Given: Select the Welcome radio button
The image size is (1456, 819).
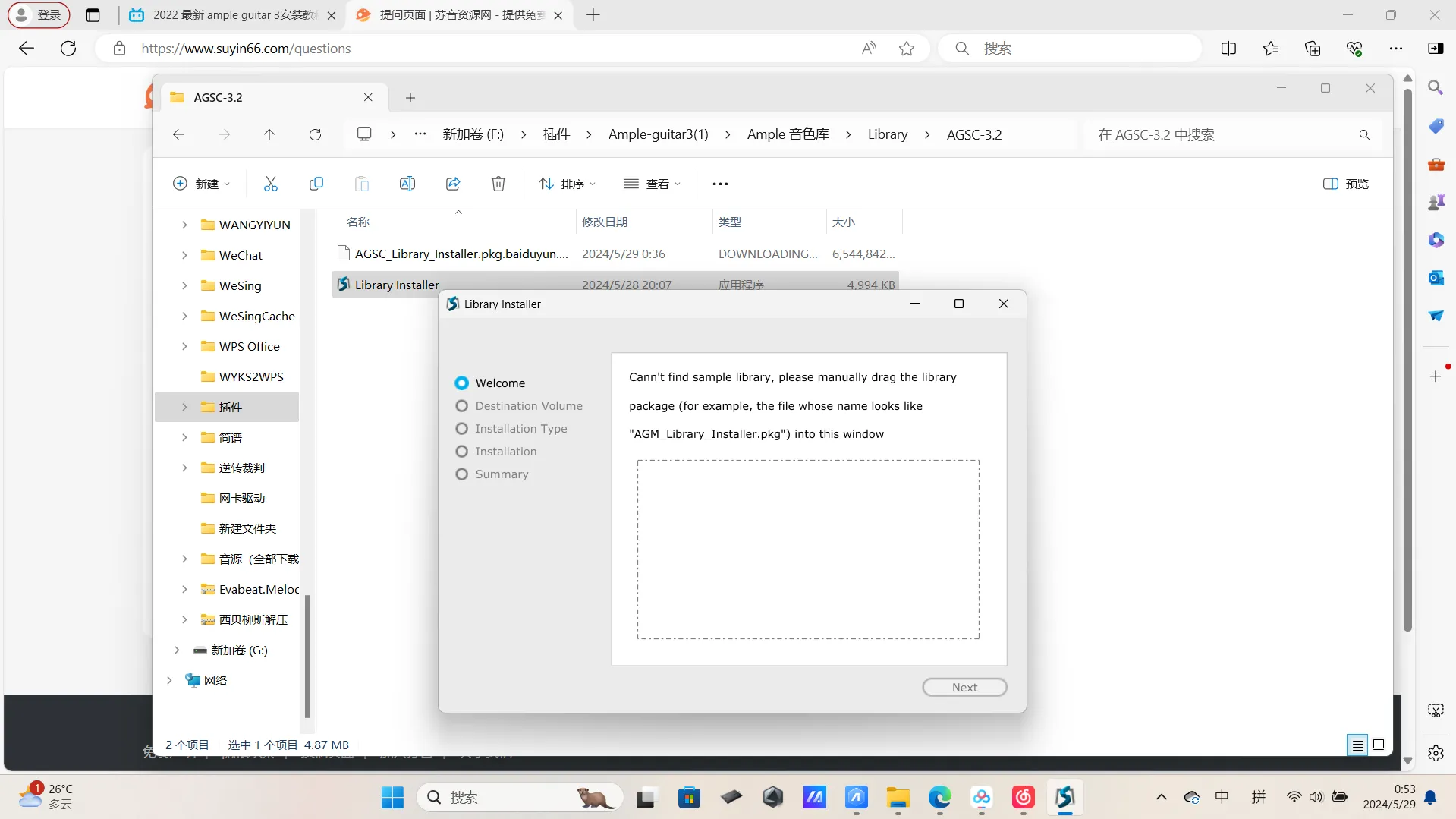Looking at the screenshot, I should [x=461, y=383].
